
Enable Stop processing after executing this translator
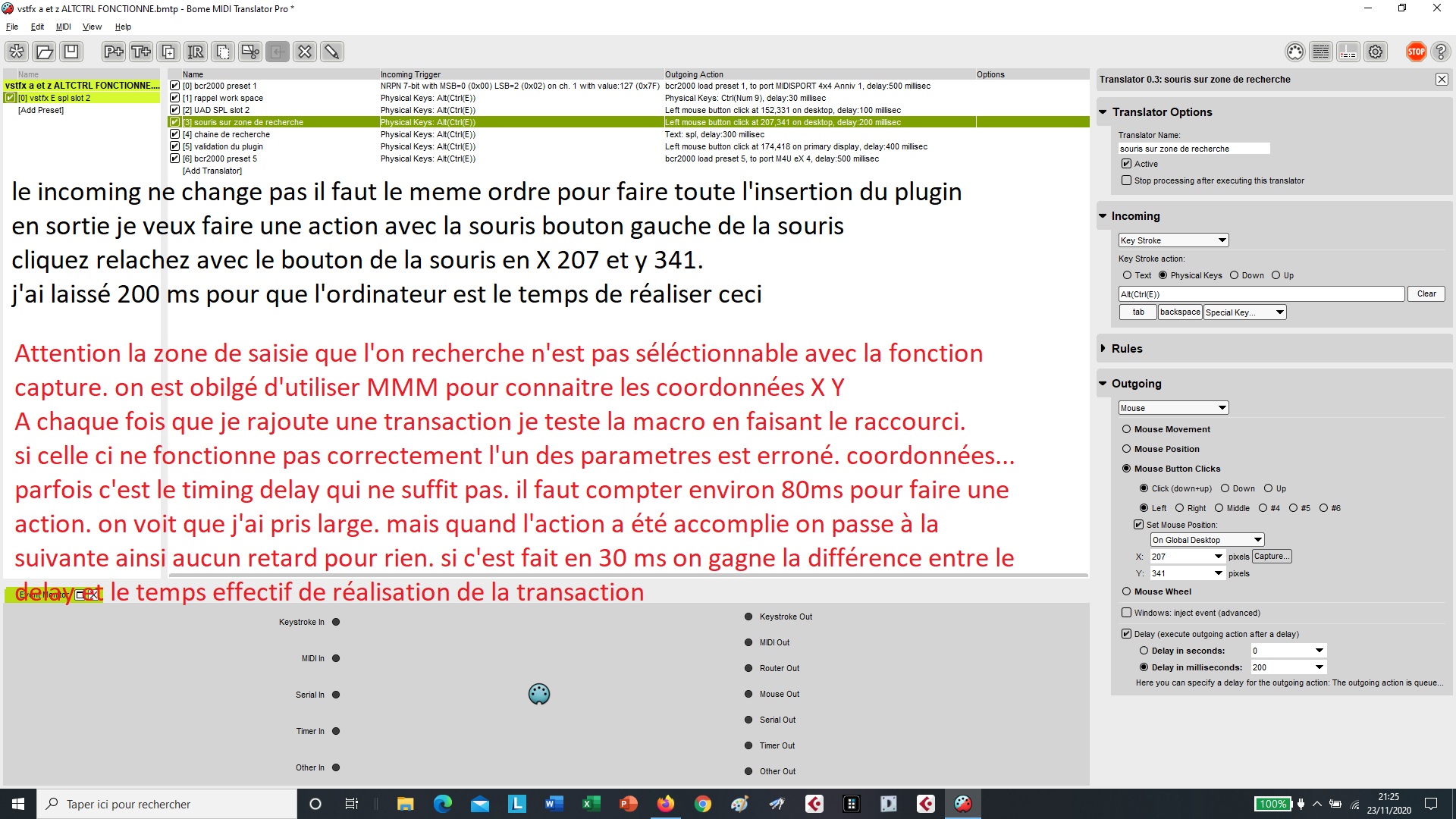[x=1127, y=180]
